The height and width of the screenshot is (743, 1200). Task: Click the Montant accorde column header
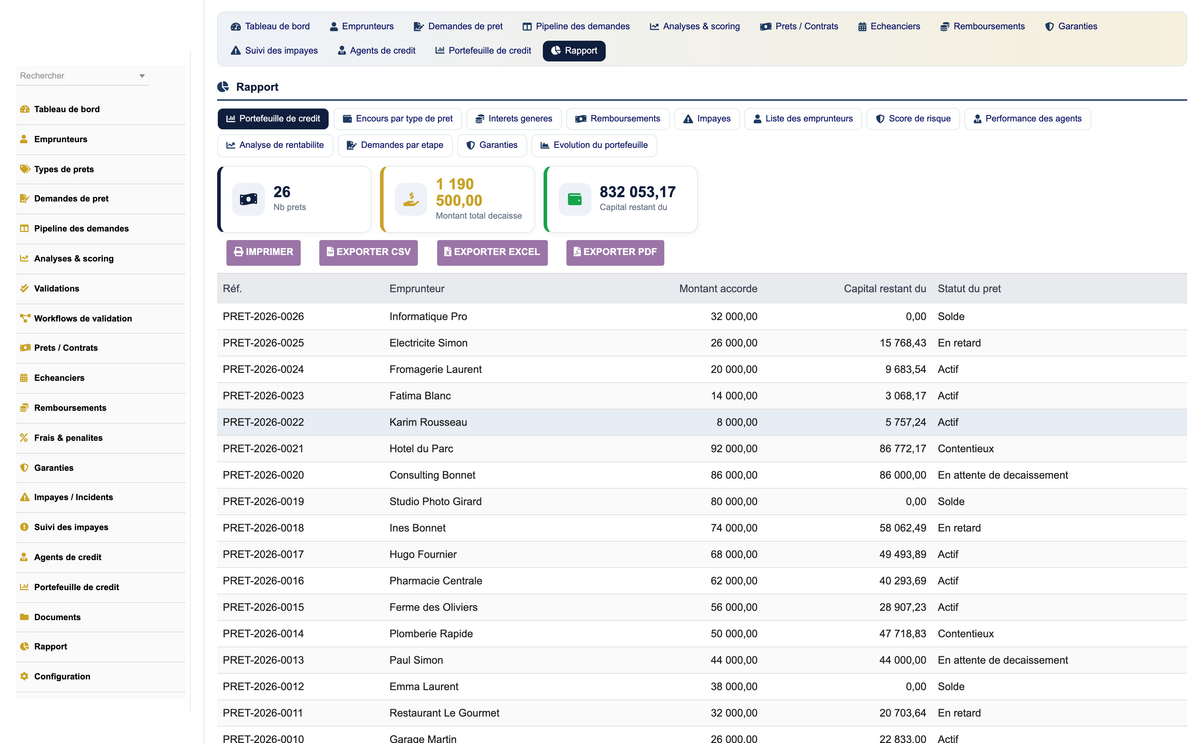tap(718, 289)
